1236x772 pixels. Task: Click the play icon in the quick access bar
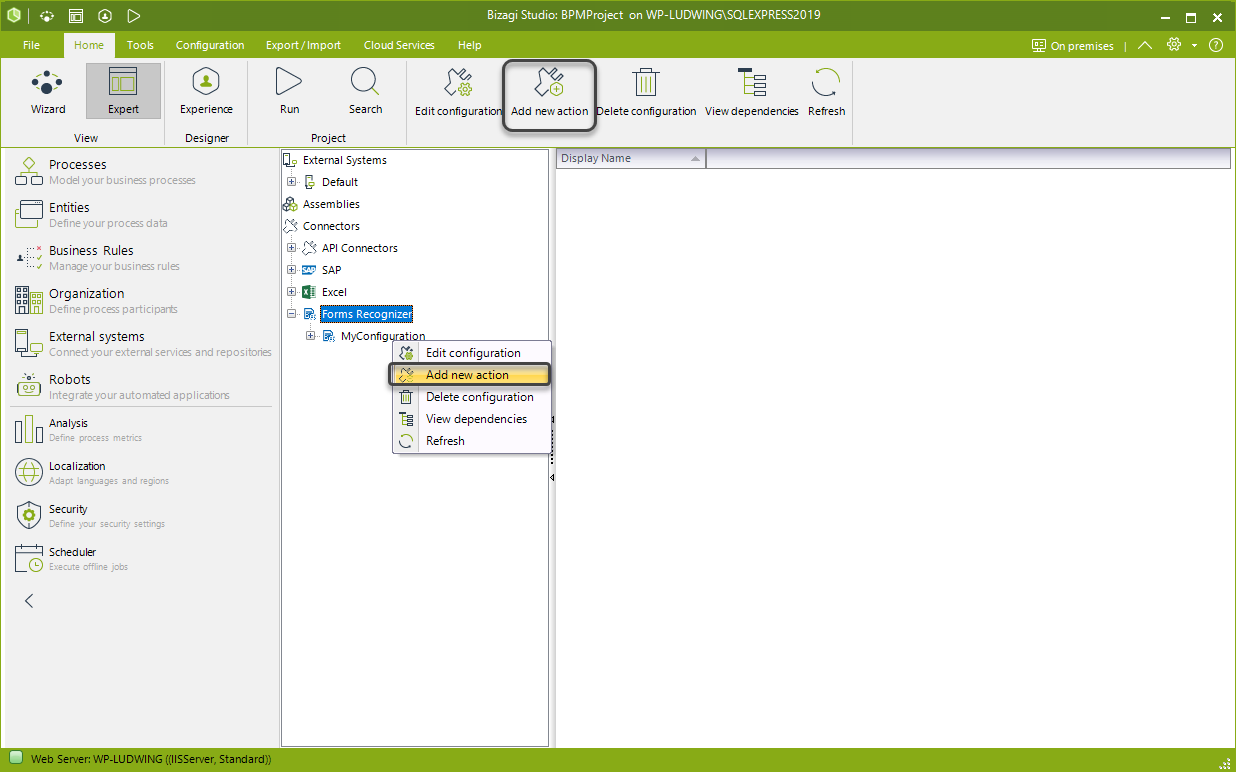click(x=134, y=16)
